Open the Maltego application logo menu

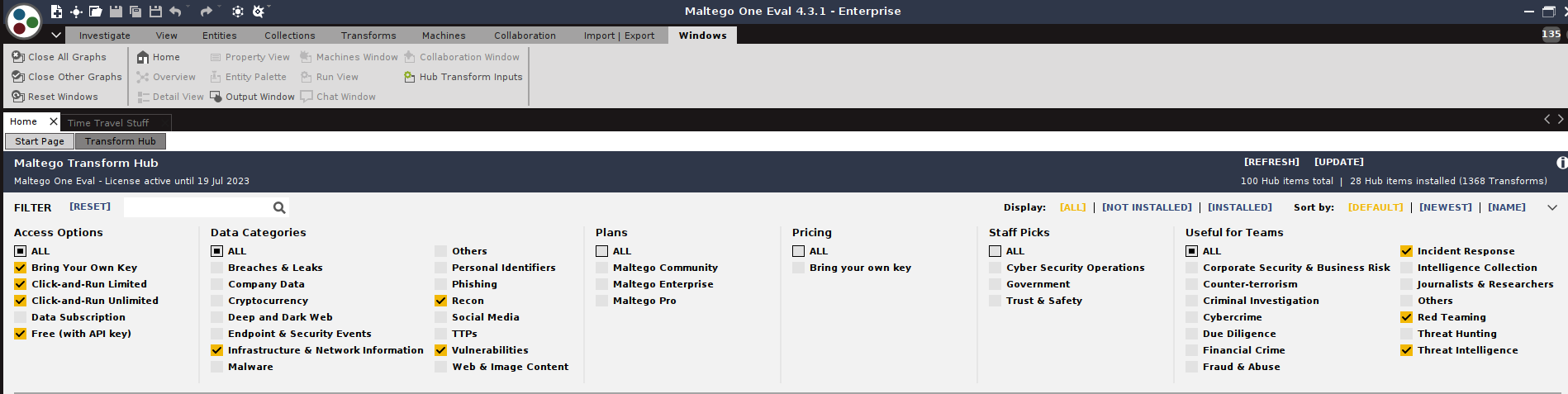(24, 21)
